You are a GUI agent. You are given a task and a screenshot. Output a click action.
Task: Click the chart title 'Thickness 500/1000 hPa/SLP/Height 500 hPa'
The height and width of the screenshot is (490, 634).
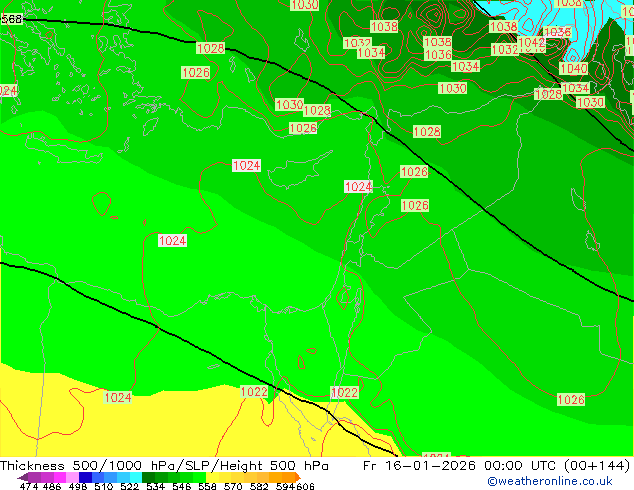[164, 466]
